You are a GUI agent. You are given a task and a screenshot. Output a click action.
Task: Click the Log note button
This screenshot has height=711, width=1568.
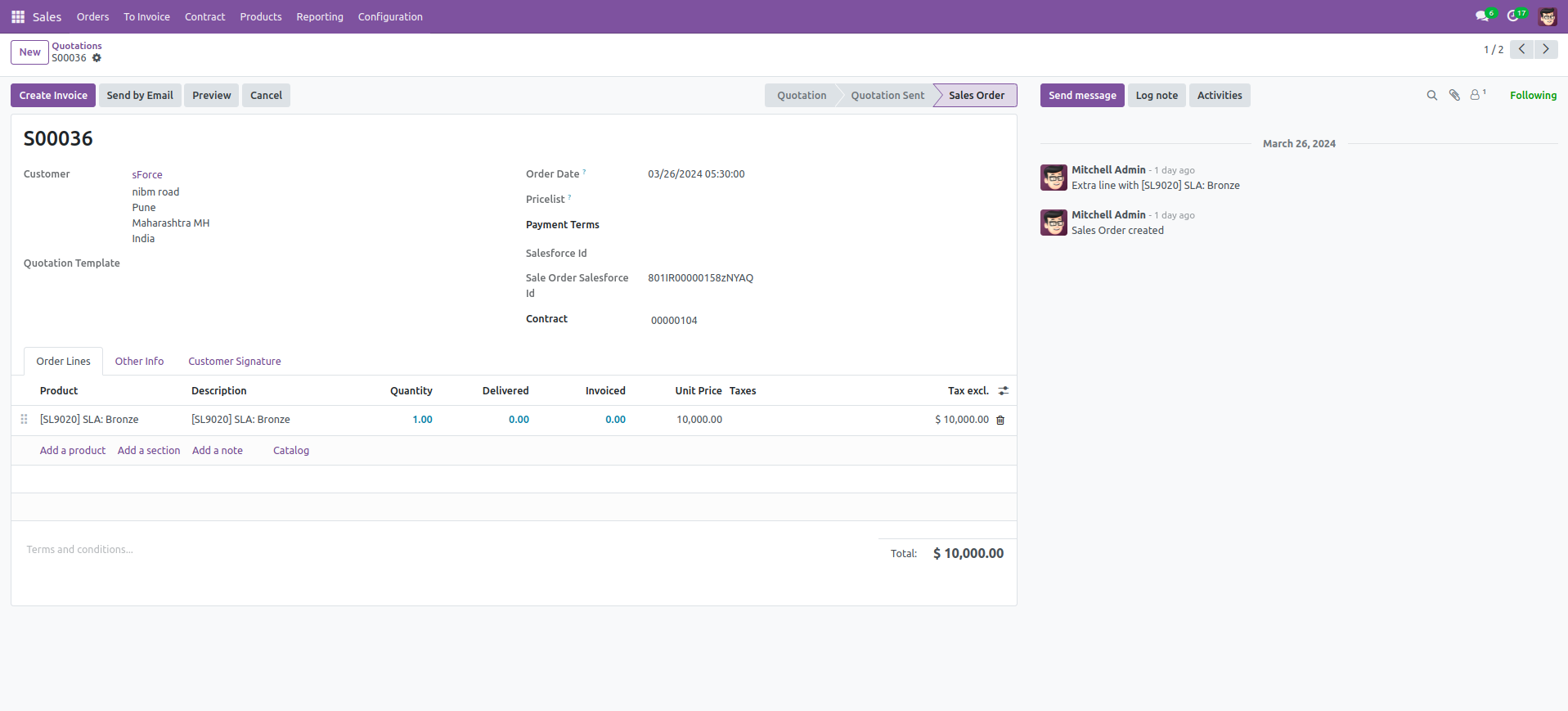pos(1157,96)
